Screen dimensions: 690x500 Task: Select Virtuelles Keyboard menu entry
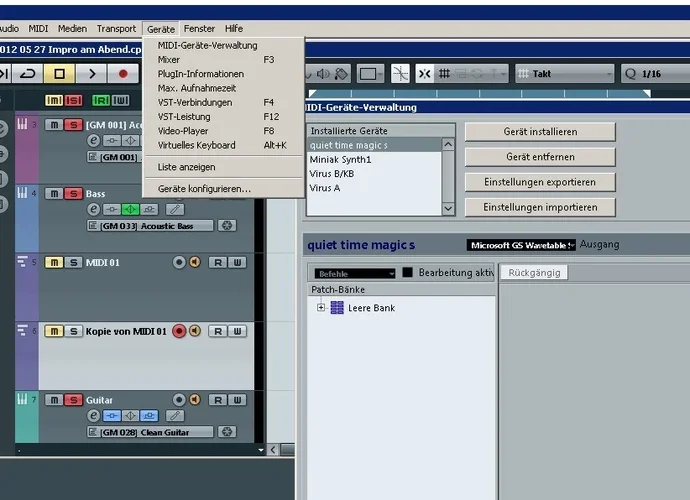tap(224, 145)
